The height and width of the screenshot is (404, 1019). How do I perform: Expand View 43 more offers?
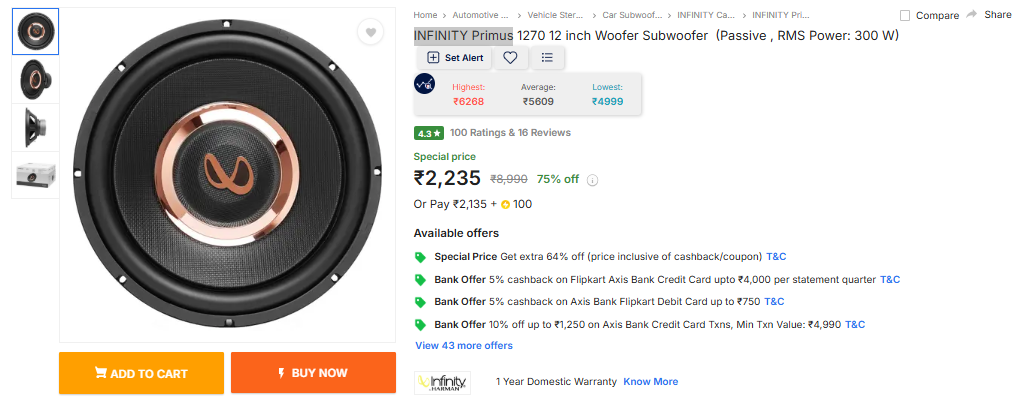464,346
